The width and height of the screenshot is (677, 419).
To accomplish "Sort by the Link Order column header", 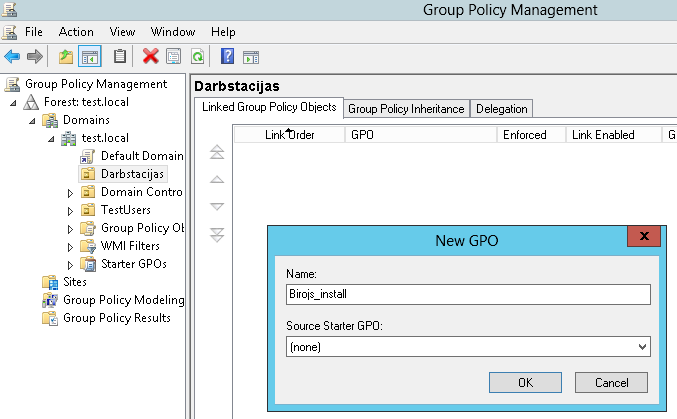I will pyautogui.click(x=289, y=135).
